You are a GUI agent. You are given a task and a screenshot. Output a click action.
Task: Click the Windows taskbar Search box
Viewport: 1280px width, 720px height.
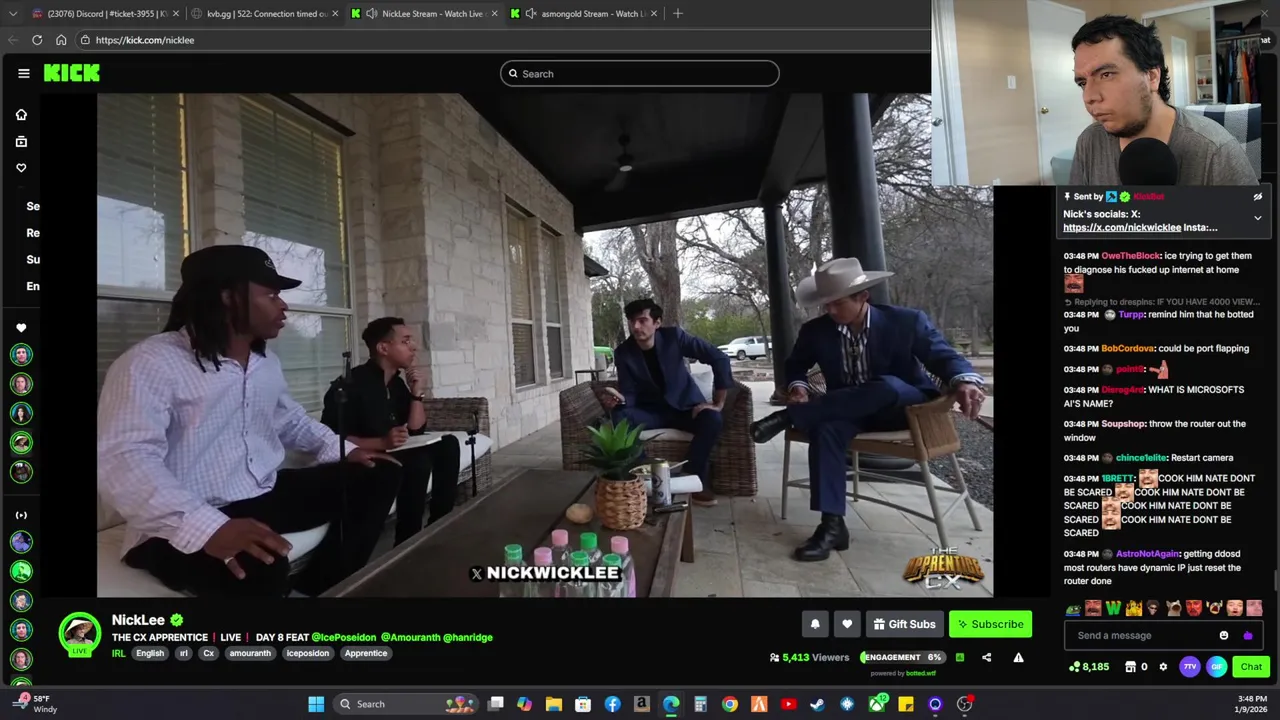(x=408, y=704)
